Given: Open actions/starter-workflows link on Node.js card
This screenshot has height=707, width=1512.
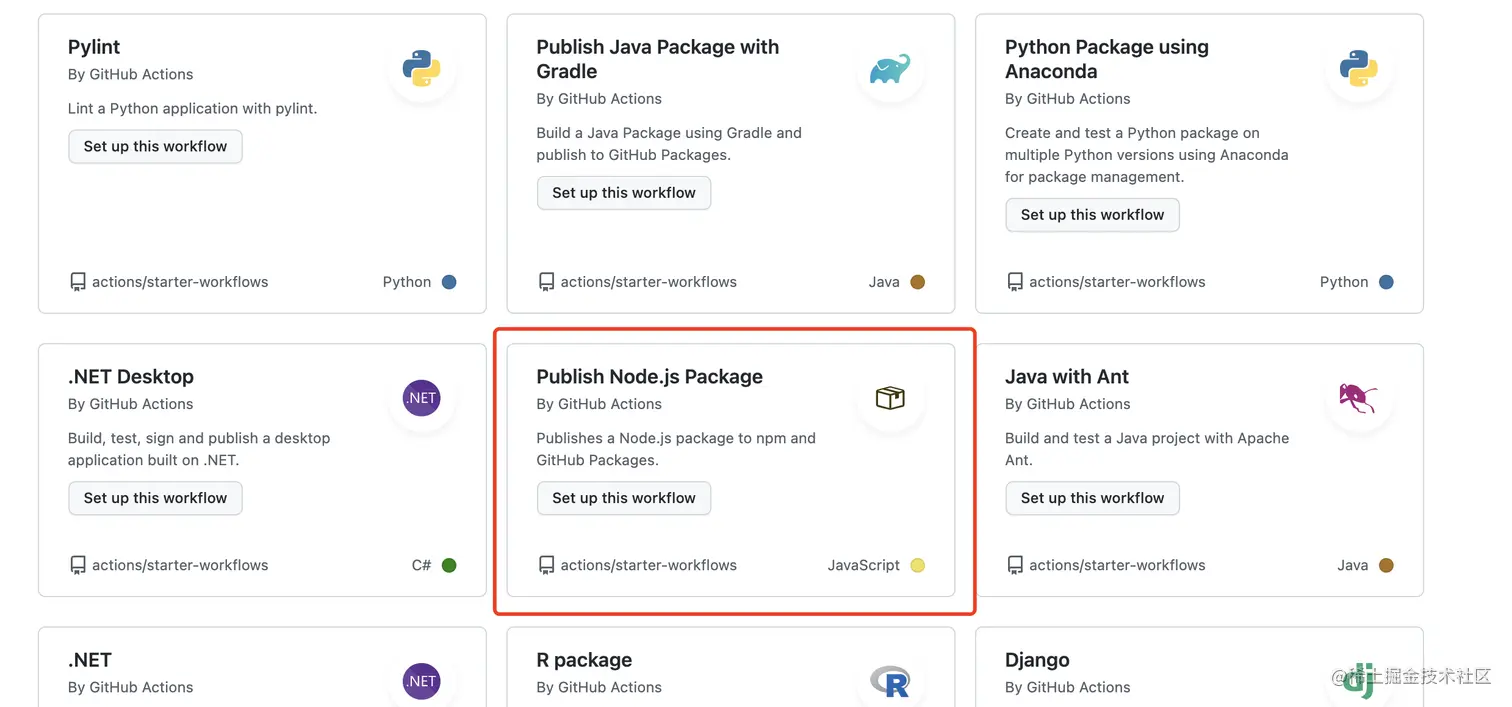Looking at the screenshot, I should pos(648,565).
